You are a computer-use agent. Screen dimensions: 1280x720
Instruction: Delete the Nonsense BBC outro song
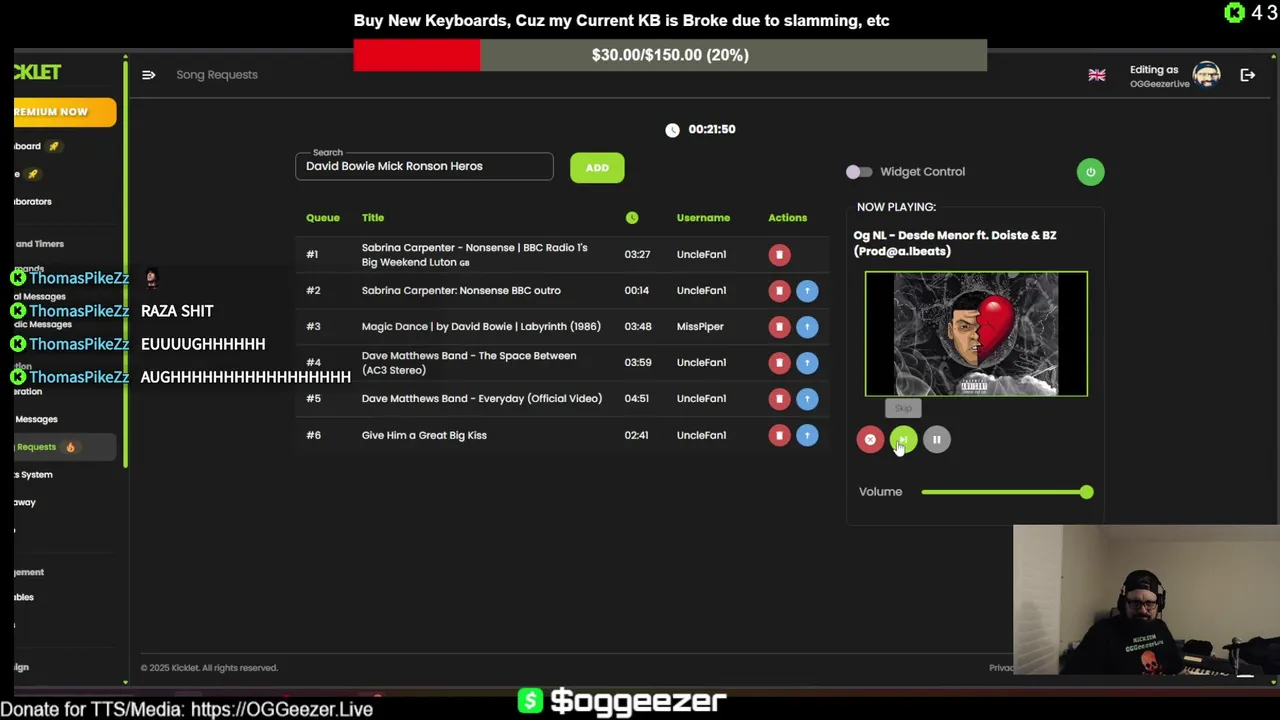tap(779, 291)
